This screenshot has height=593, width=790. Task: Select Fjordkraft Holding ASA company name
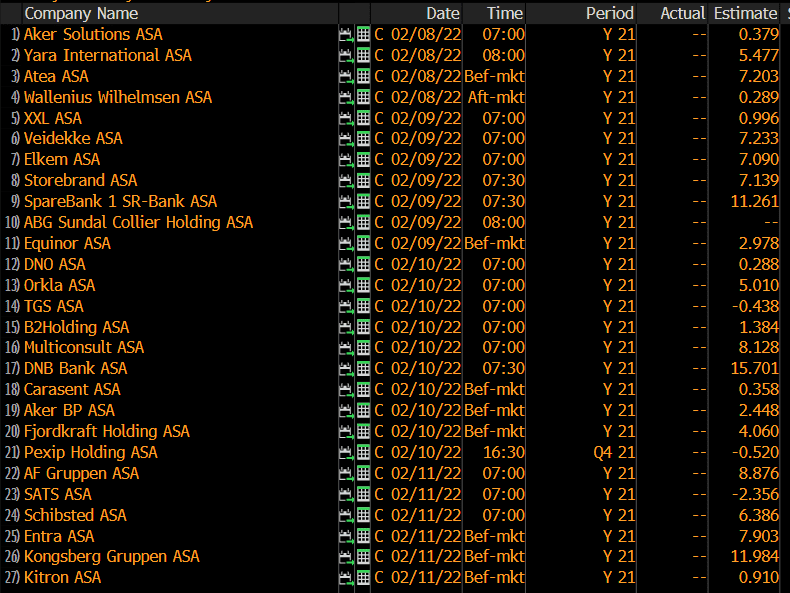click(x=107, y=432)
